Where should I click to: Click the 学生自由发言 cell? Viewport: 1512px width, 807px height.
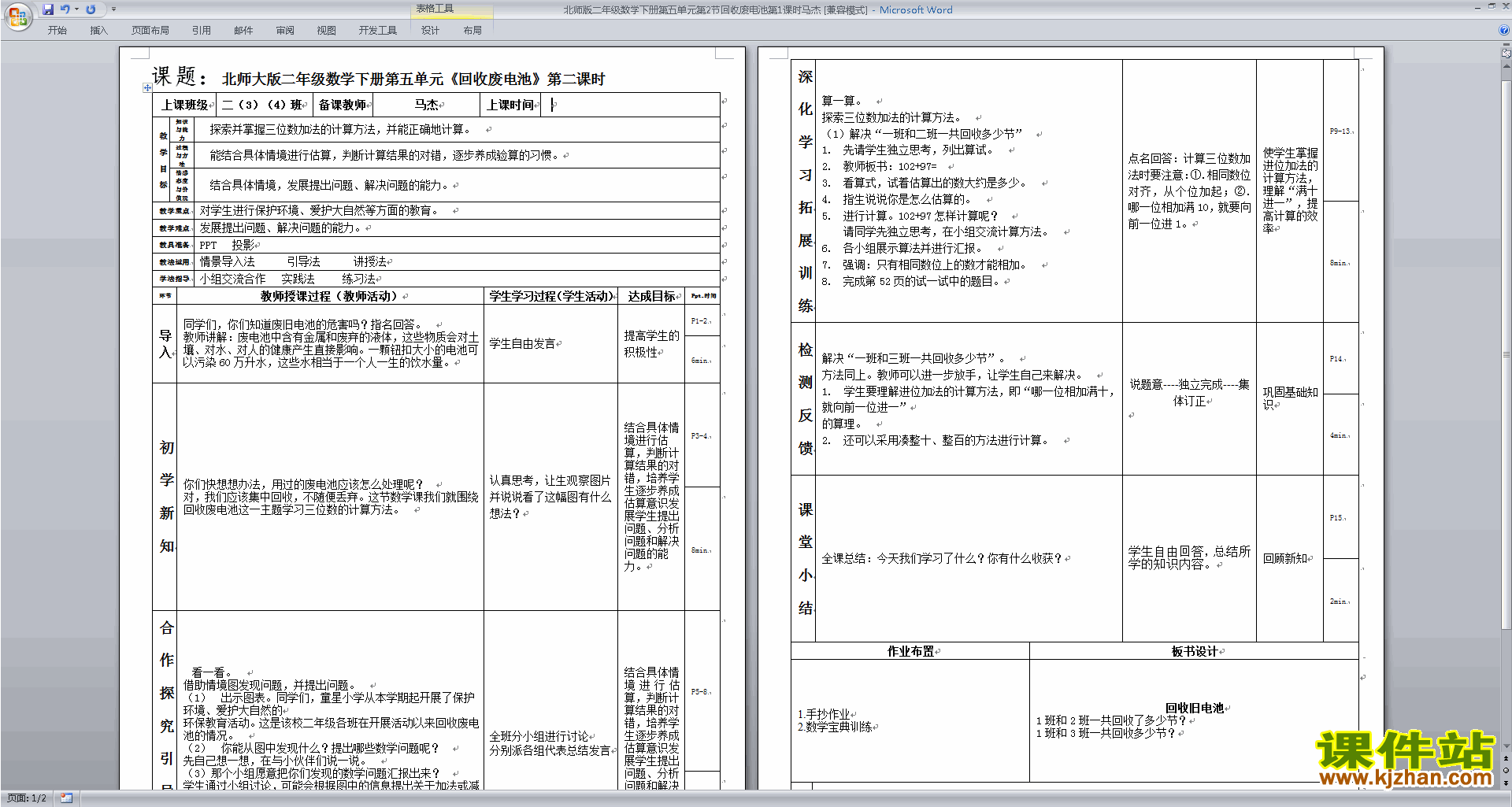coord(550,343)
